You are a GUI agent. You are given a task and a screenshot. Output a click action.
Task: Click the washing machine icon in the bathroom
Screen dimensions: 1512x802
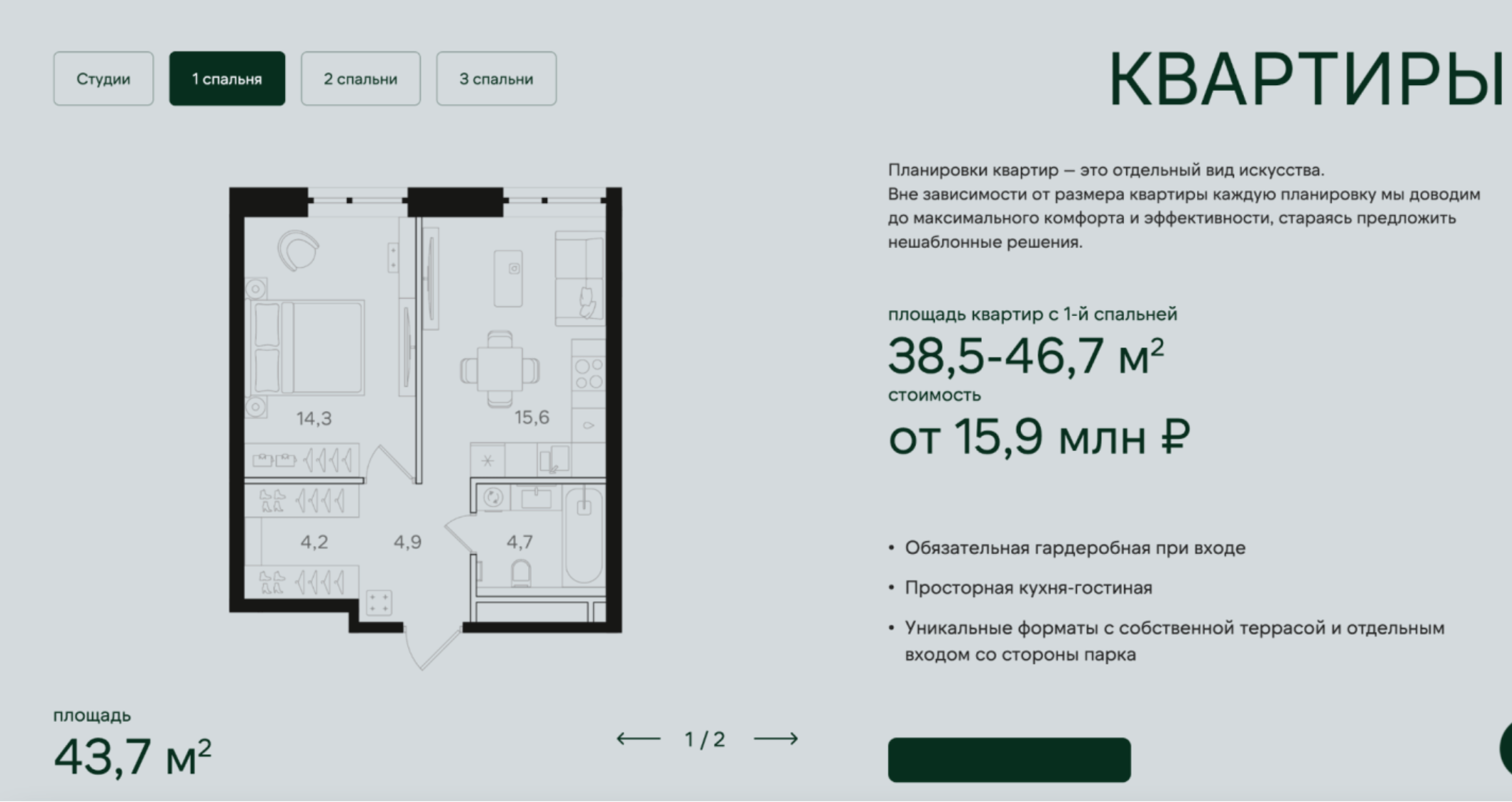click(493, 498)
